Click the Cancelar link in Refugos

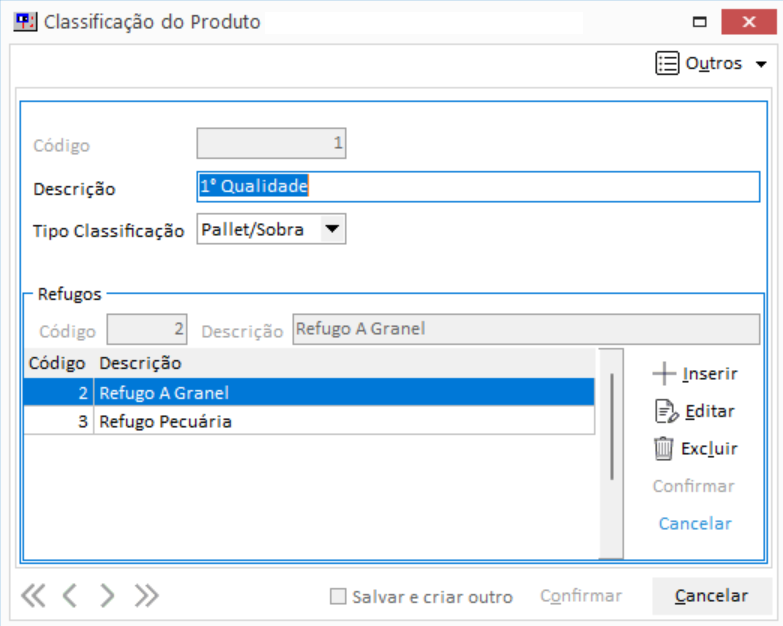coord(695,524)
